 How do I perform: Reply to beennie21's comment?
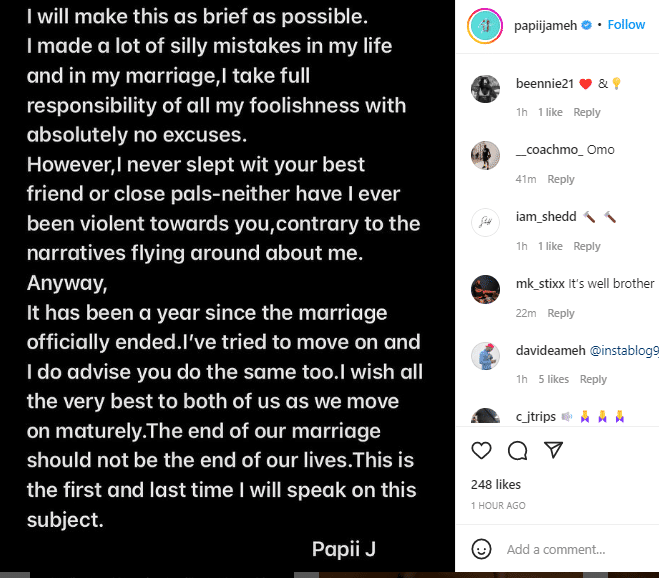click(587, 113)
